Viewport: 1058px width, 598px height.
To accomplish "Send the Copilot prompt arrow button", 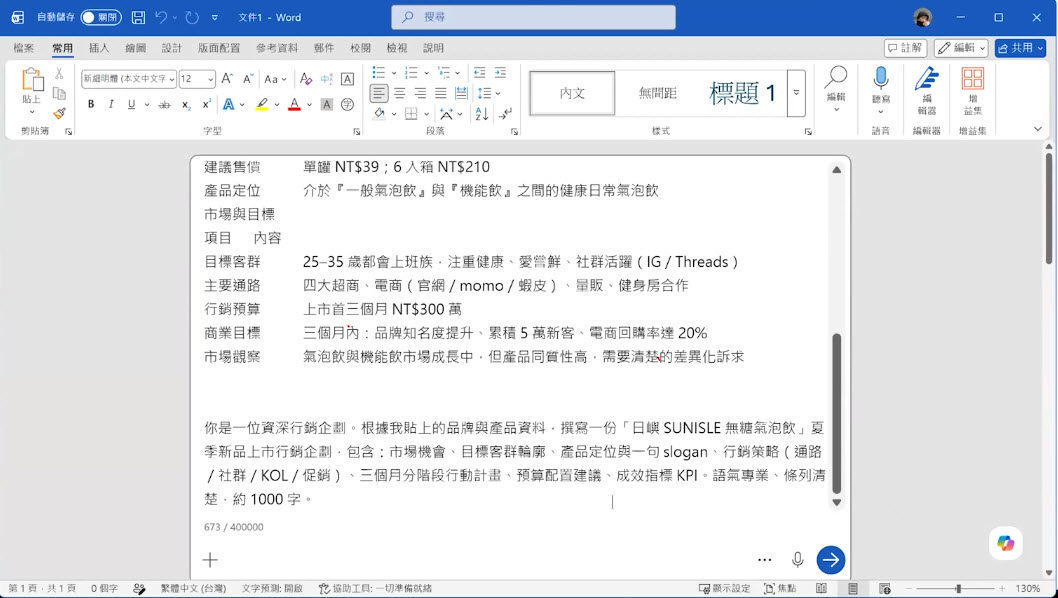I will (831, 560).
